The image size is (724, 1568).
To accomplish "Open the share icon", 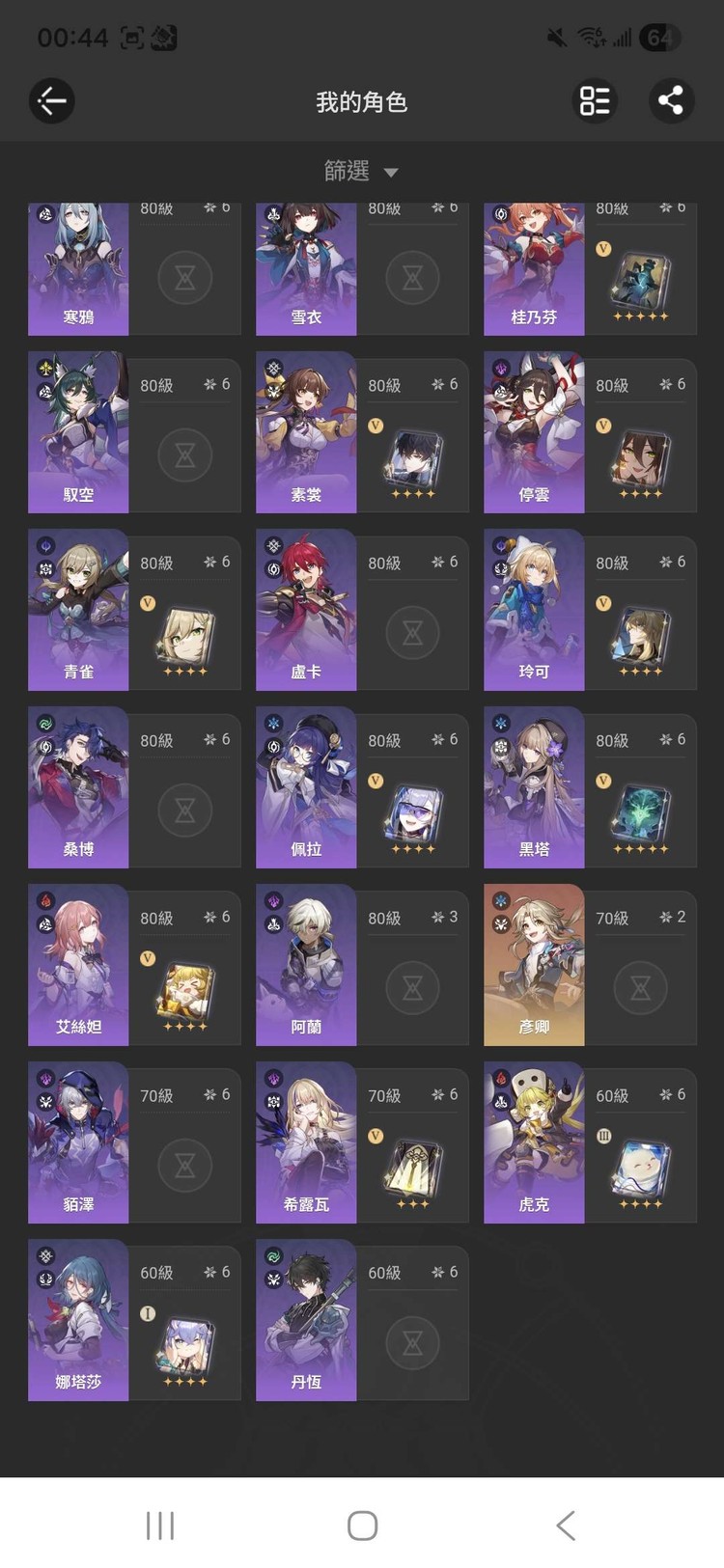I will (671, 100).
